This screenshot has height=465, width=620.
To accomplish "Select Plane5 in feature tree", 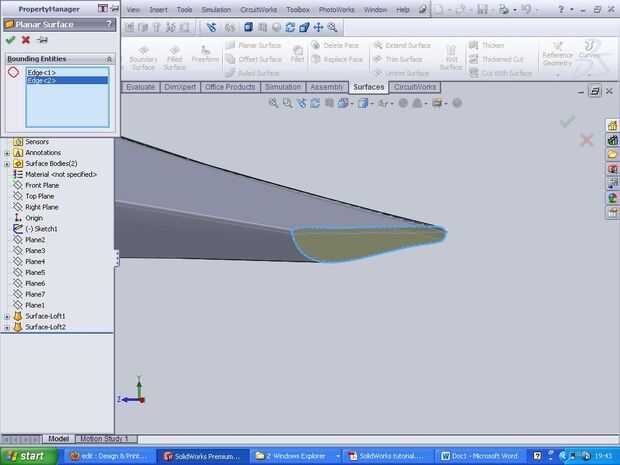I will coord(35,272).
